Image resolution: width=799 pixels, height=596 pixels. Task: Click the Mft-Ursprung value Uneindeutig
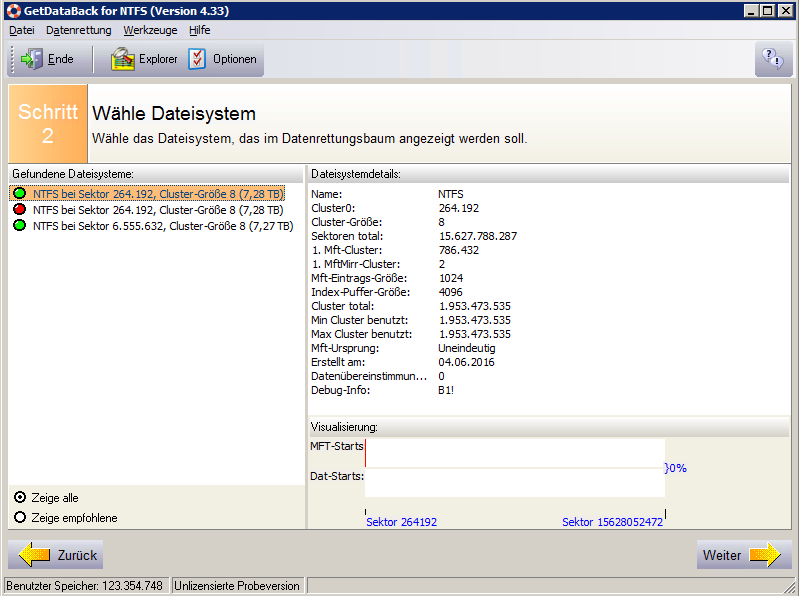click(x=466, y=348)
